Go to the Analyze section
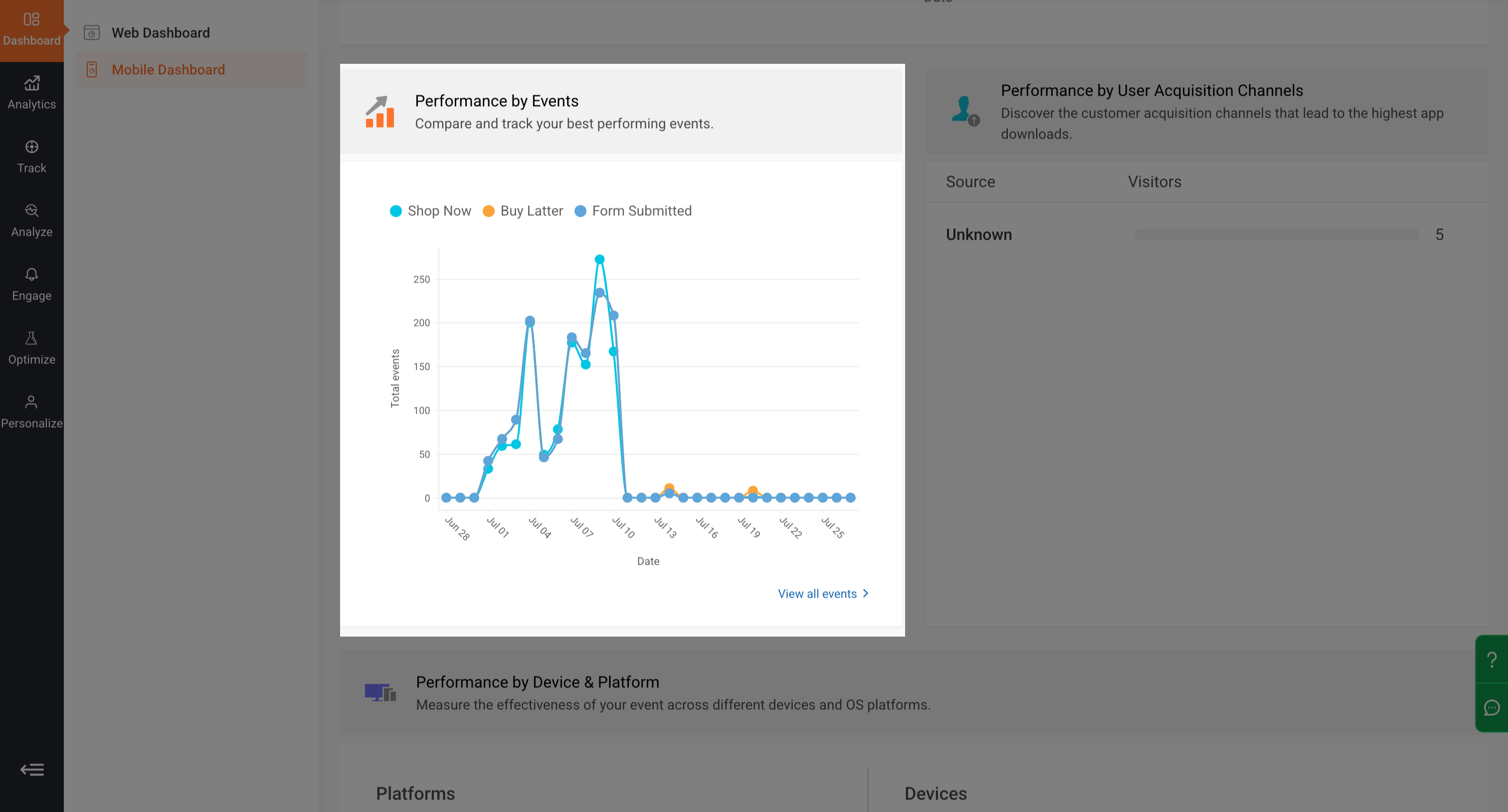This screenshot has height=812, width=1508. click(x=31, y=220)
